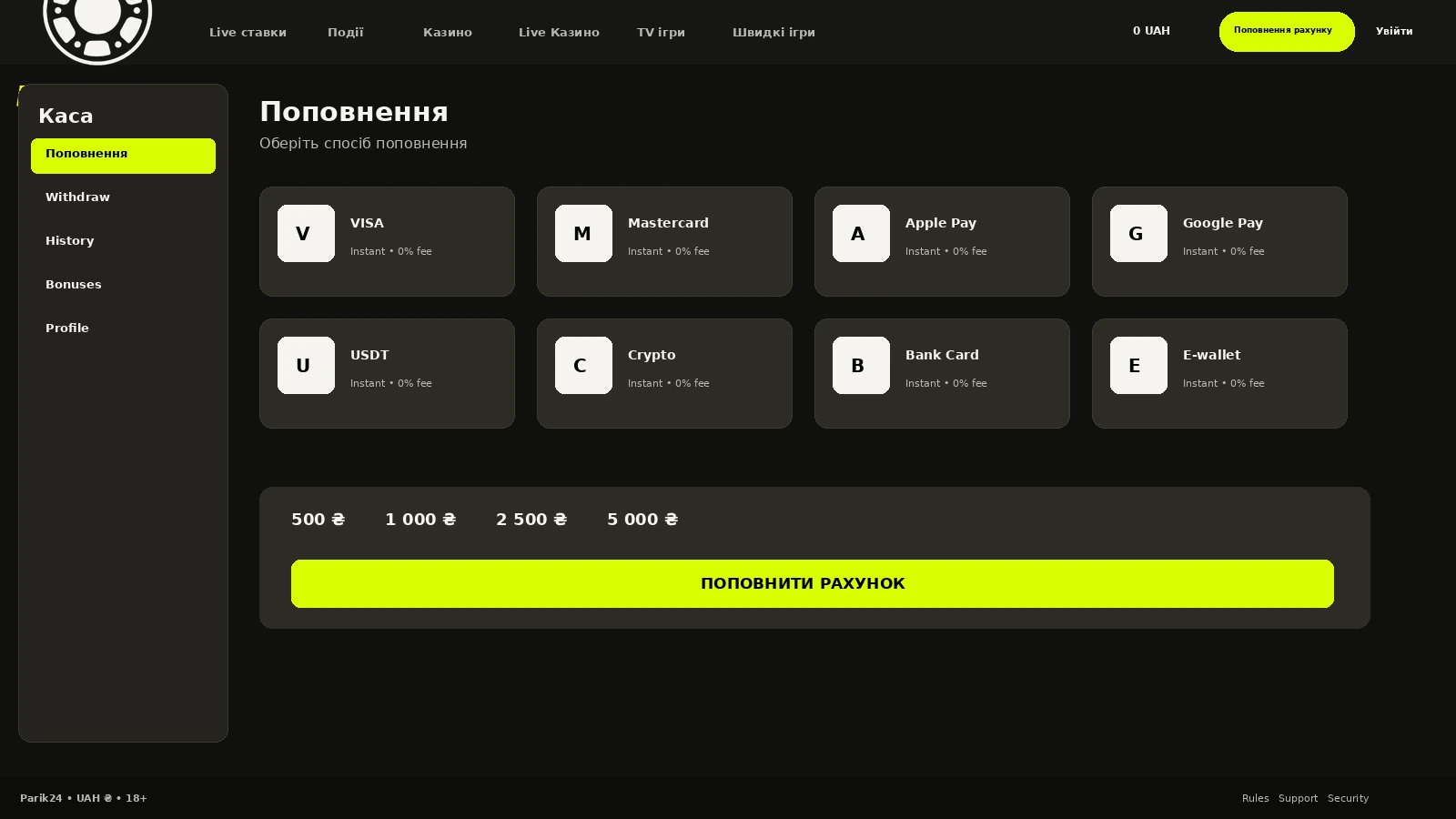Open the Support footer link

(1298, 798)
